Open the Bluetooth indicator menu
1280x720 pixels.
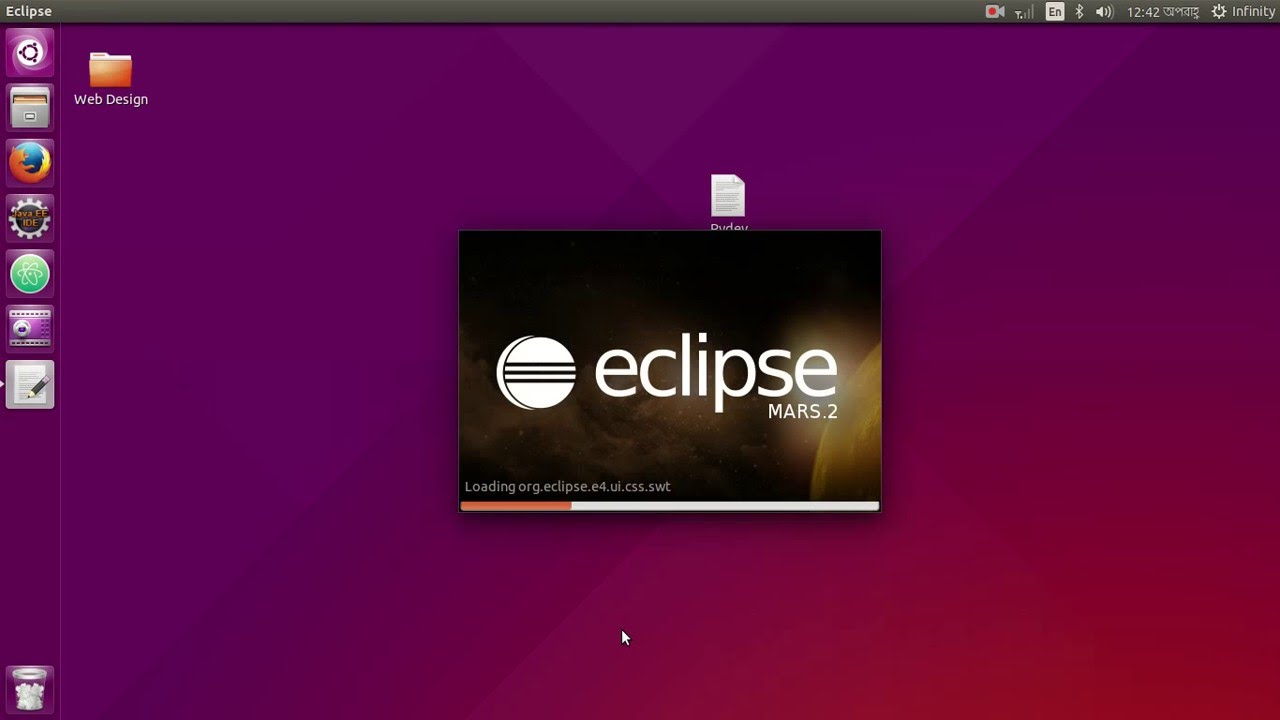point(1079,12)
